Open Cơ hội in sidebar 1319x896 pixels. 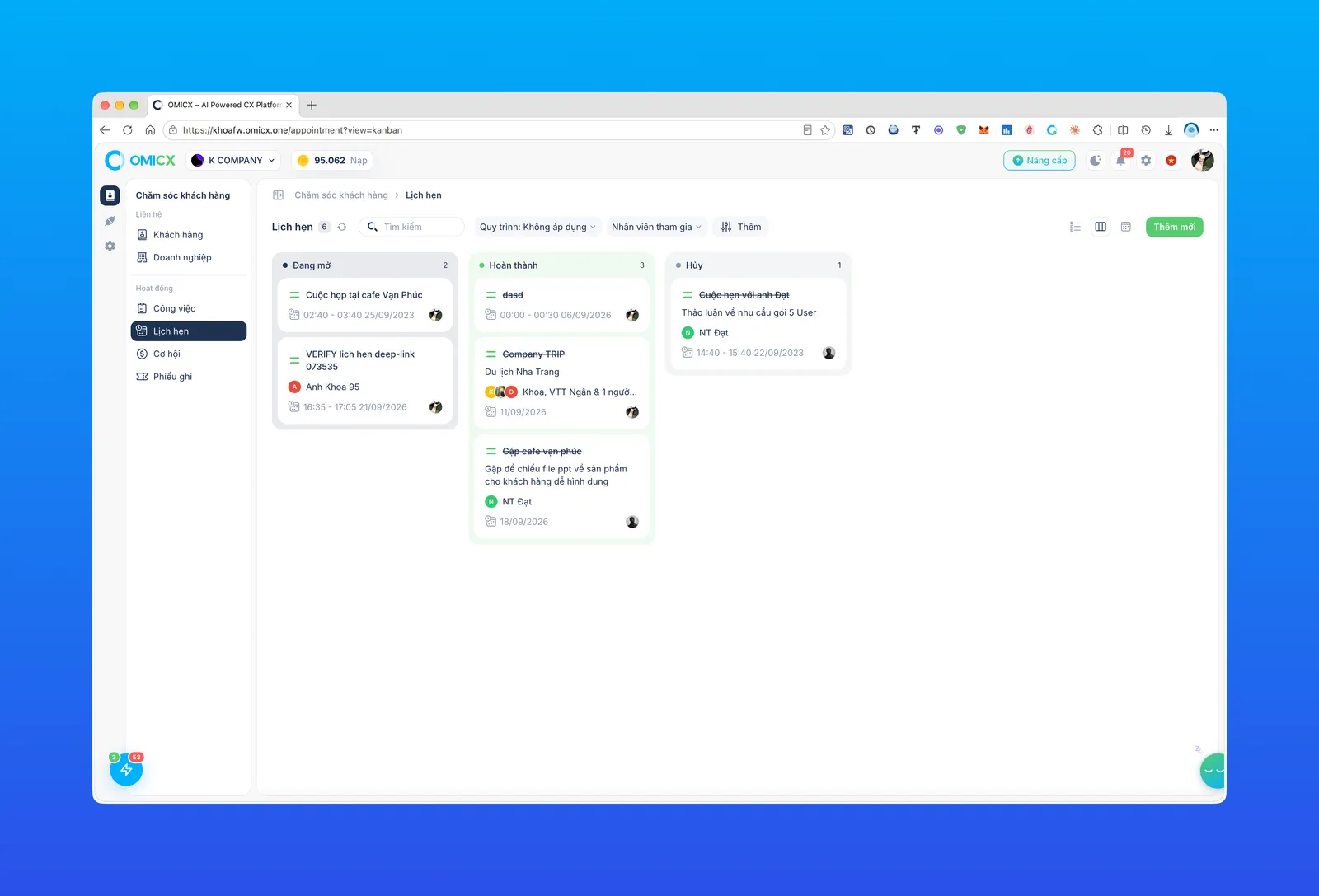pos(189,354)
